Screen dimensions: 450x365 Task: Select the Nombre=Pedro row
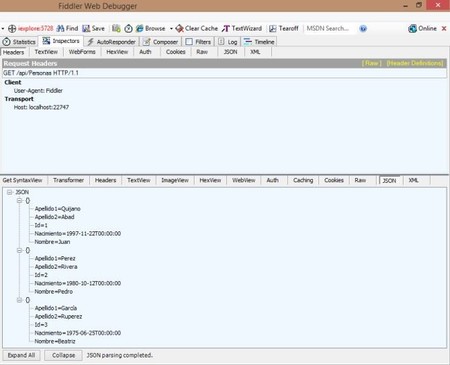[x=53, y=292]
